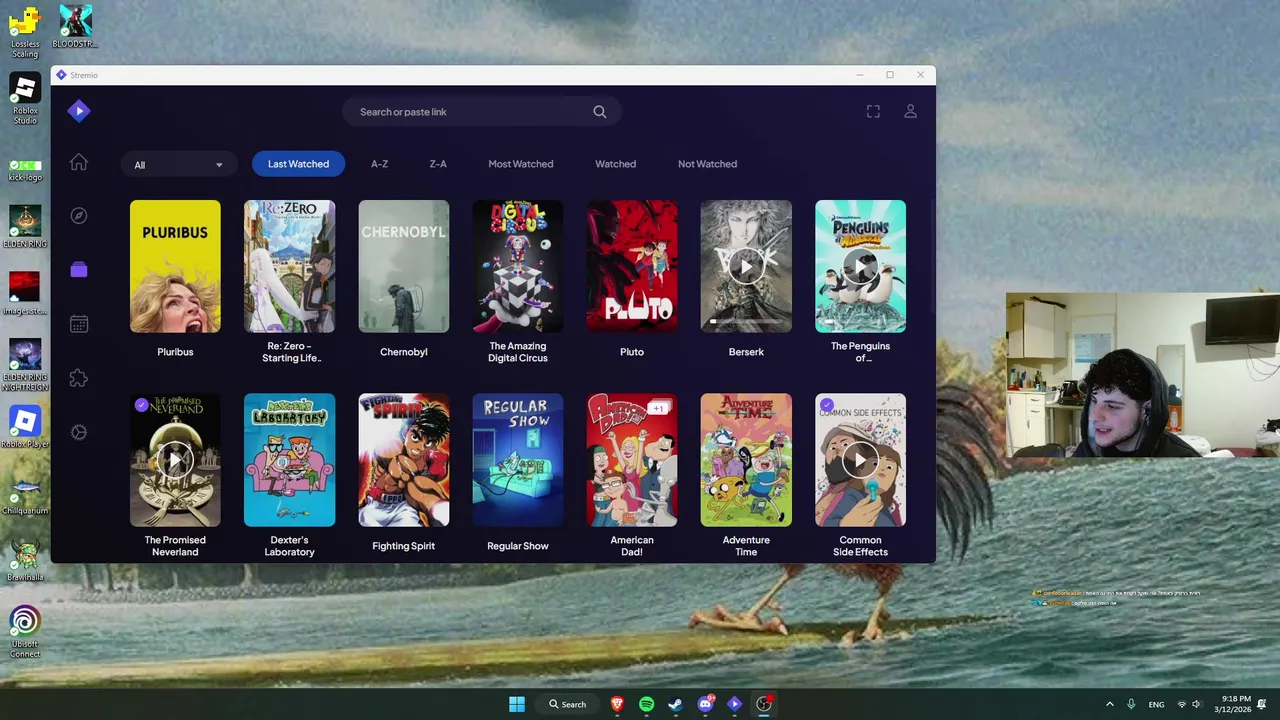Play Berserk from its poster
The image size is (1280, 720).
pyautogui.click(x=746, y=266)
